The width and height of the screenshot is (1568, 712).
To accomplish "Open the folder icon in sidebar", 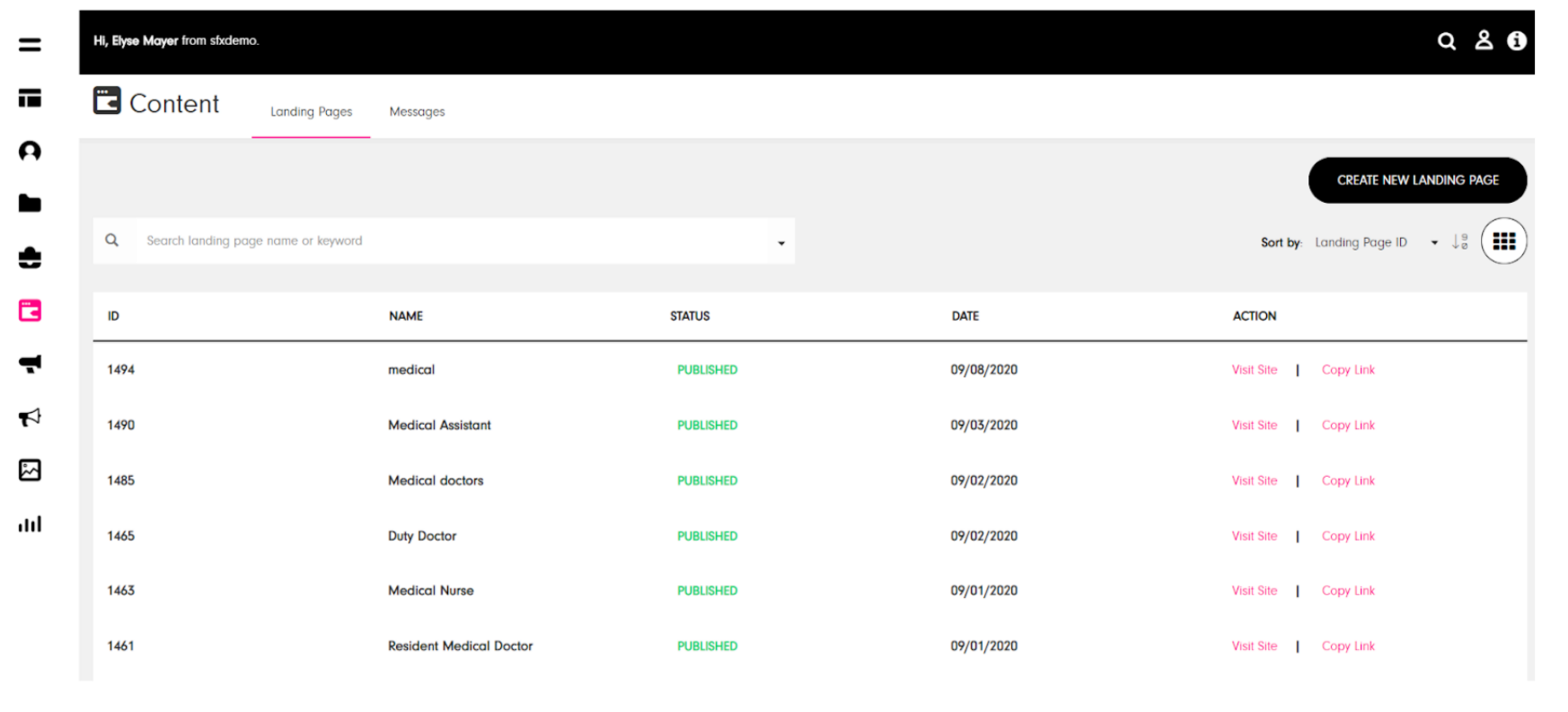I will coord(30,204).
